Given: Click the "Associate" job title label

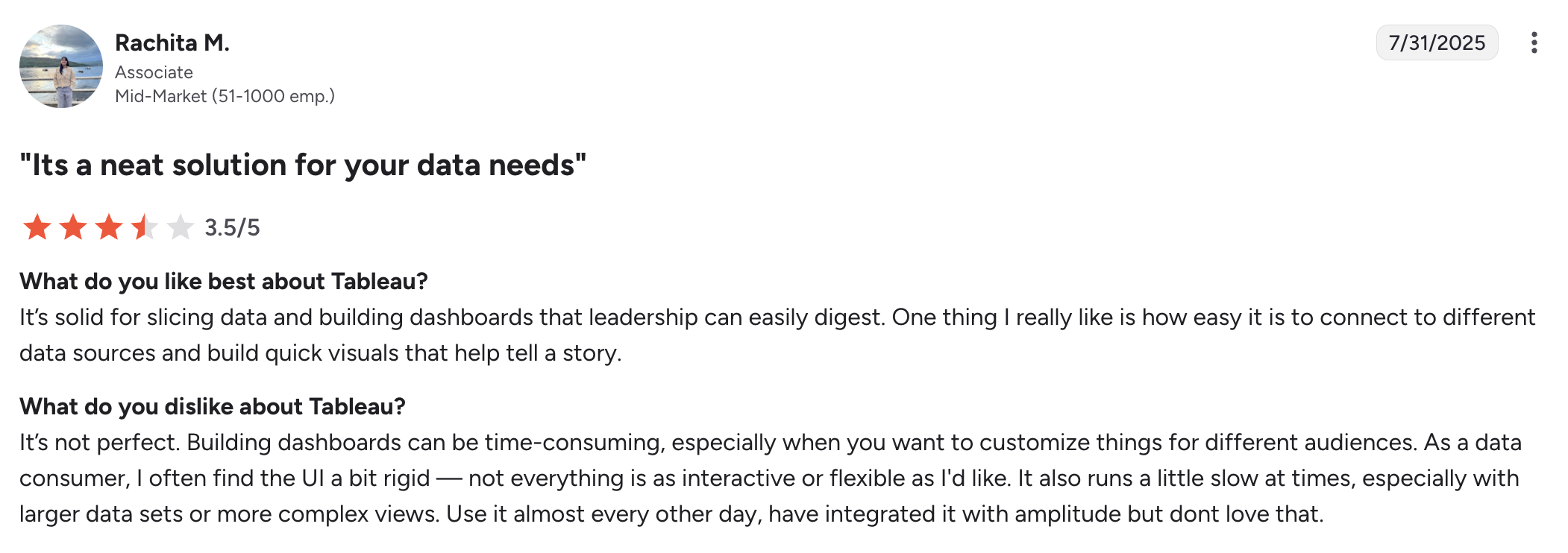Looking at the screenshot, I should tap(154, 72).
